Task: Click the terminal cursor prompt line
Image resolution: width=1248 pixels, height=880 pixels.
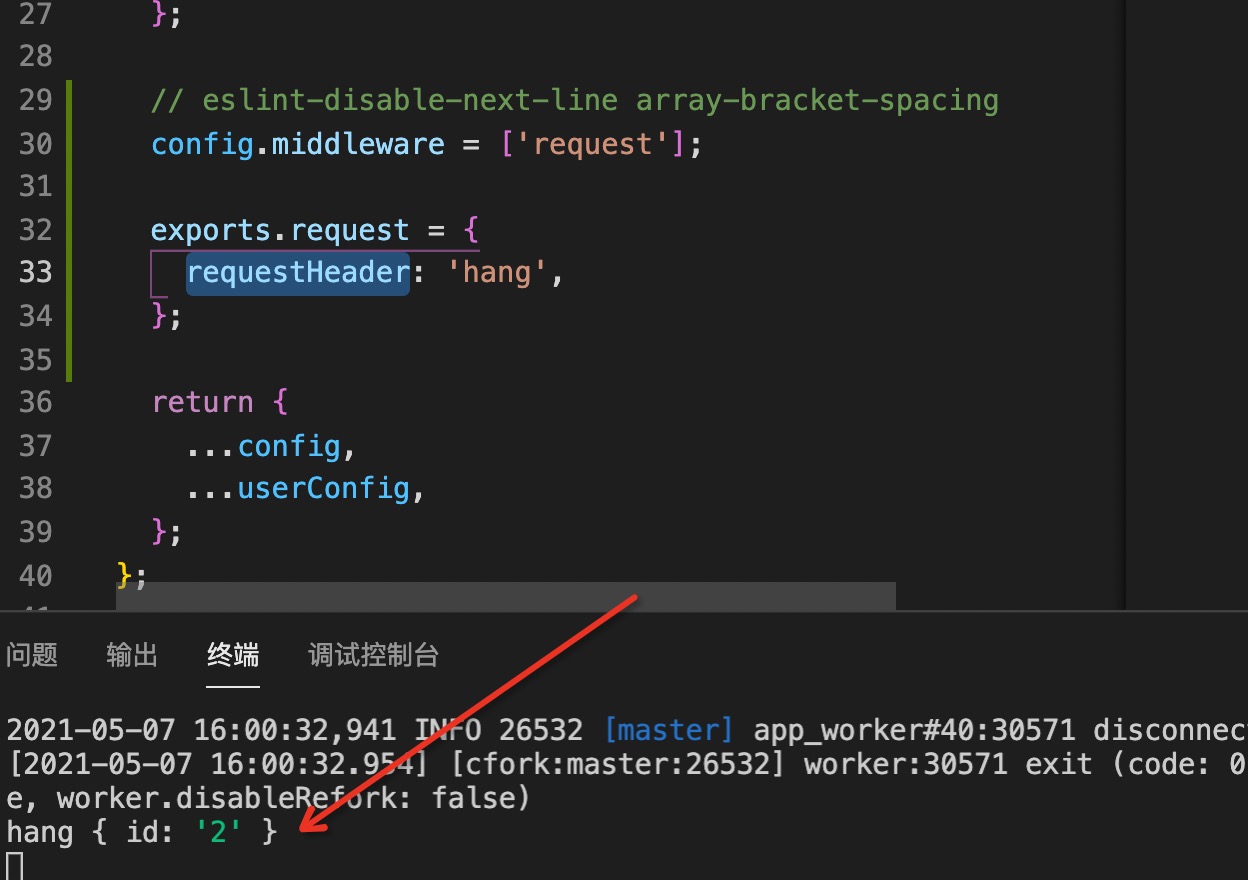Action: point(14,866)
